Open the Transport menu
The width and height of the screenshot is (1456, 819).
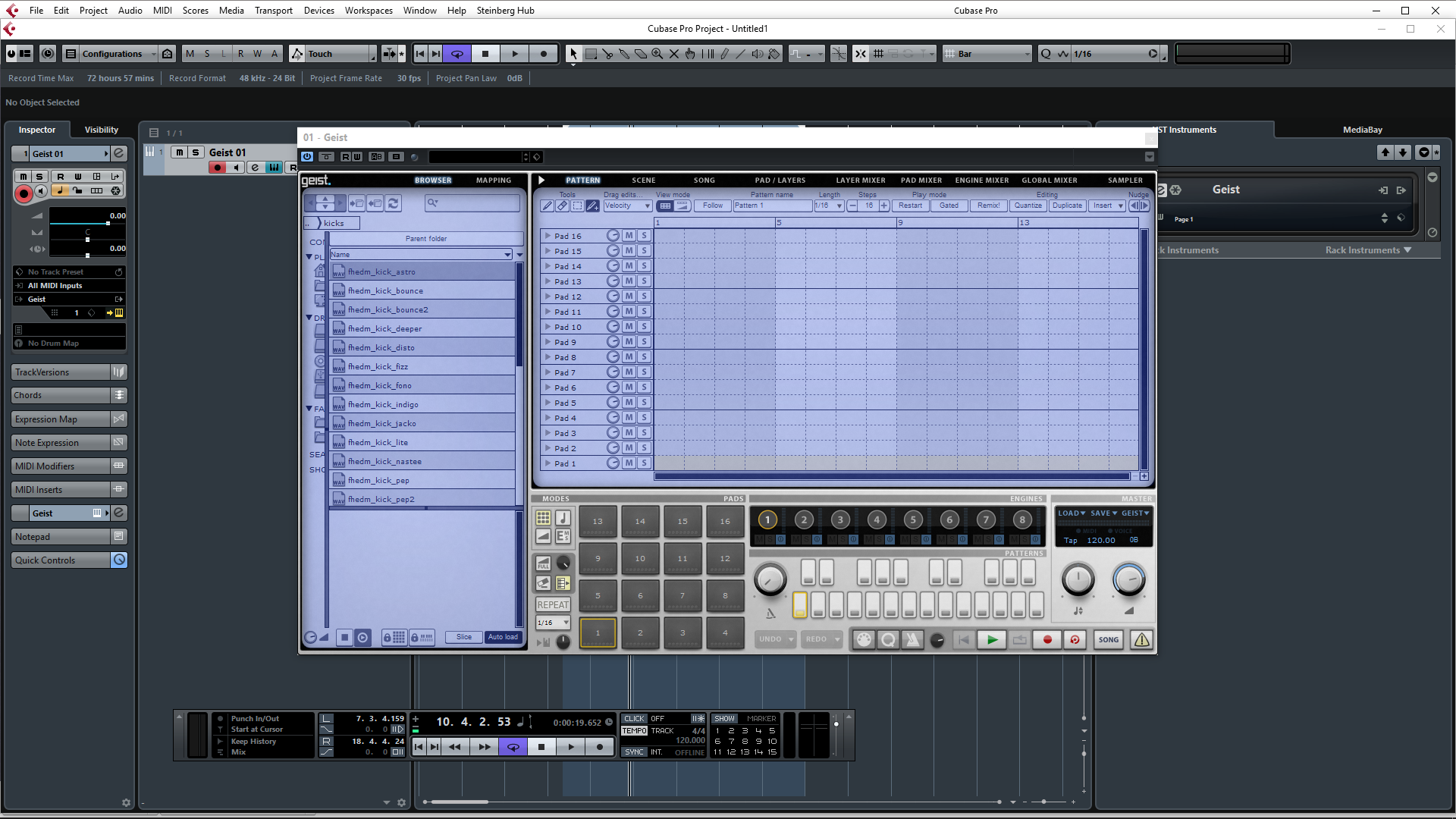273,11
